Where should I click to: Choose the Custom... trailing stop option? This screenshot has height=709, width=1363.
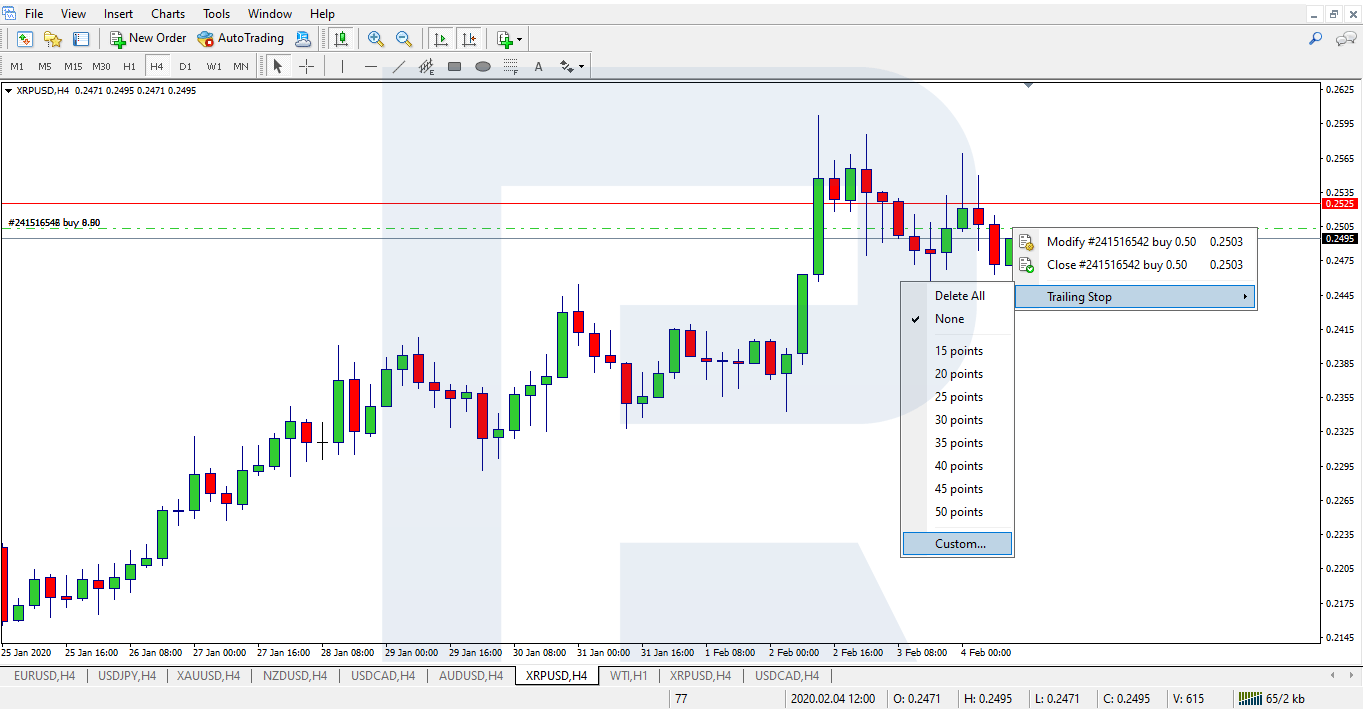click(x=957, y=543)
